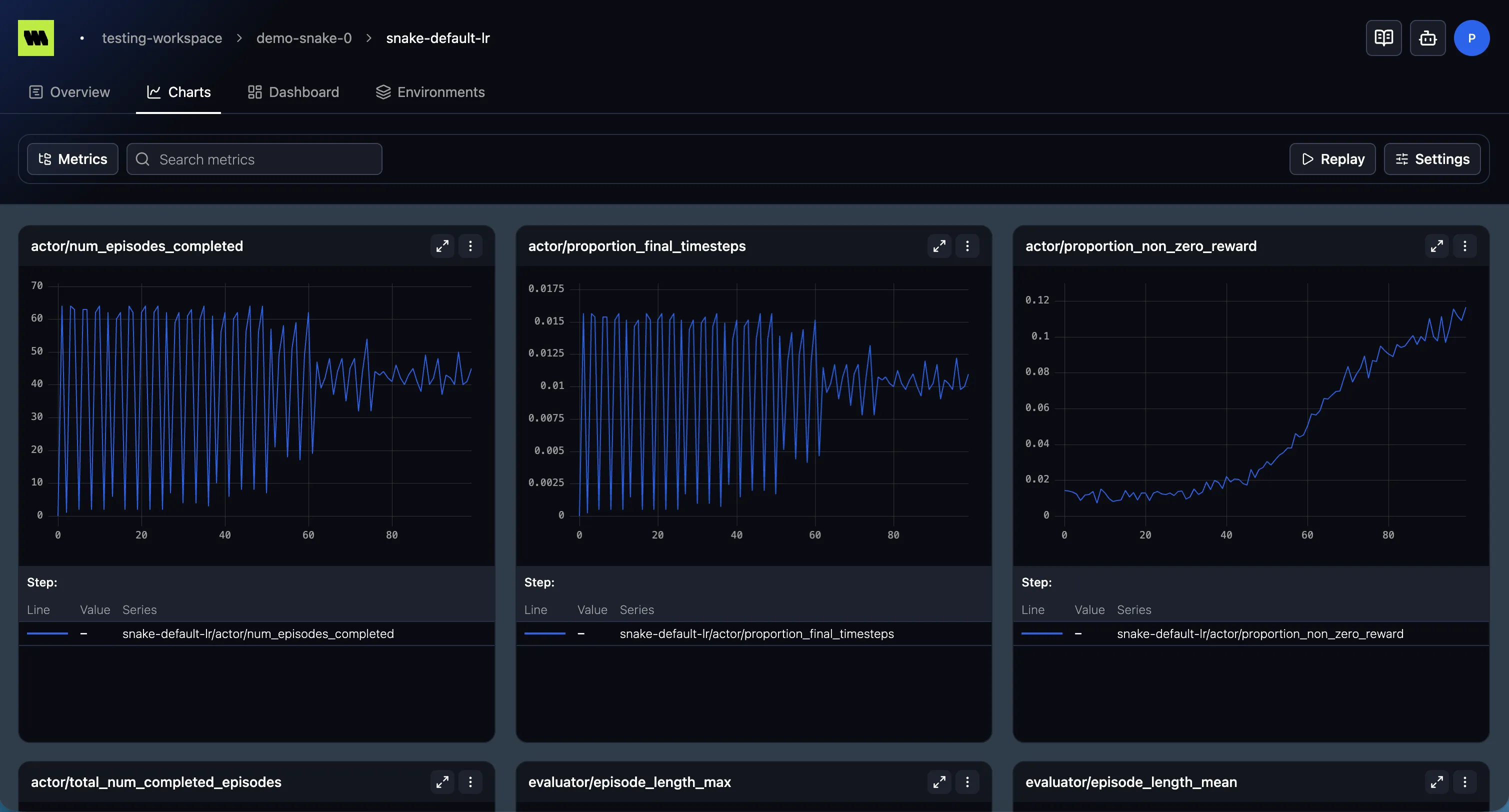Click snake-default-lr breadcrumb
Image resolution: width=1509 pixels, height=812 pixels.
(x=437, y=38)
